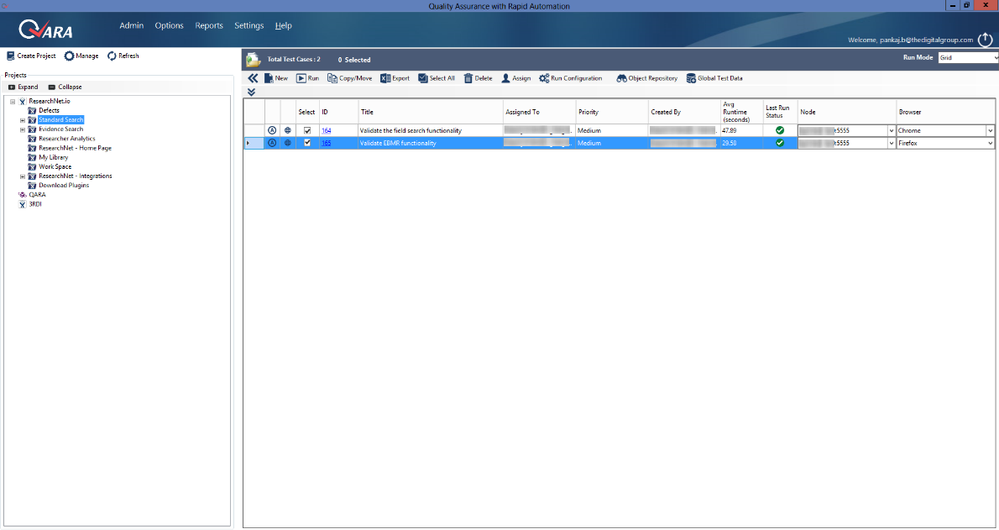Open Manage projects
The width and height of the screenshot is (999, 530).
click(x=82, y=56)
